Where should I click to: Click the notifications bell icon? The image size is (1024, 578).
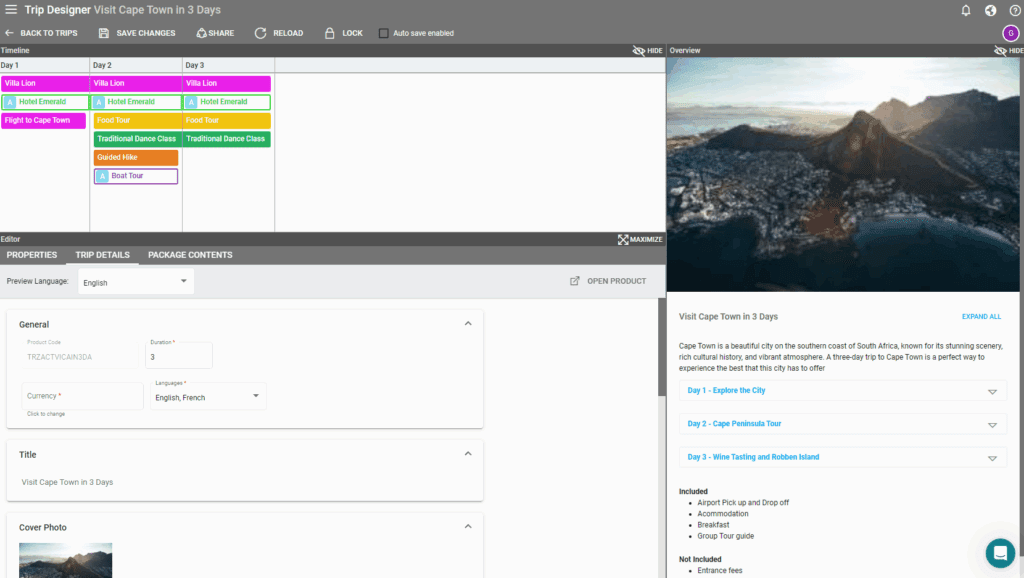966,11
